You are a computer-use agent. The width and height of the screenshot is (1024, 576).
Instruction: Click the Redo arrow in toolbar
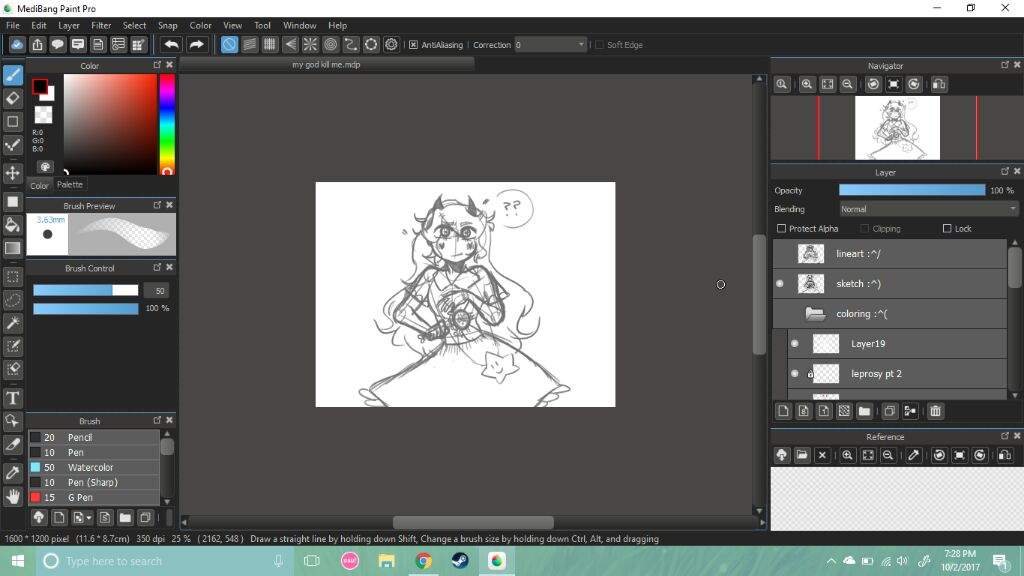tap(196, 44)
